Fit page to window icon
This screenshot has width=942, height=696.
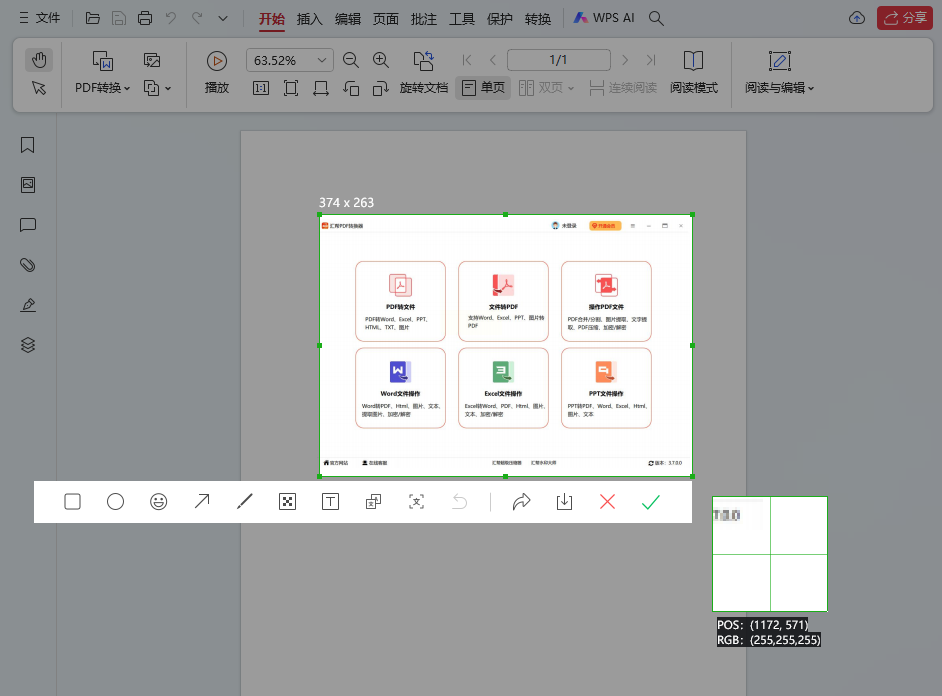click(291, 88)
